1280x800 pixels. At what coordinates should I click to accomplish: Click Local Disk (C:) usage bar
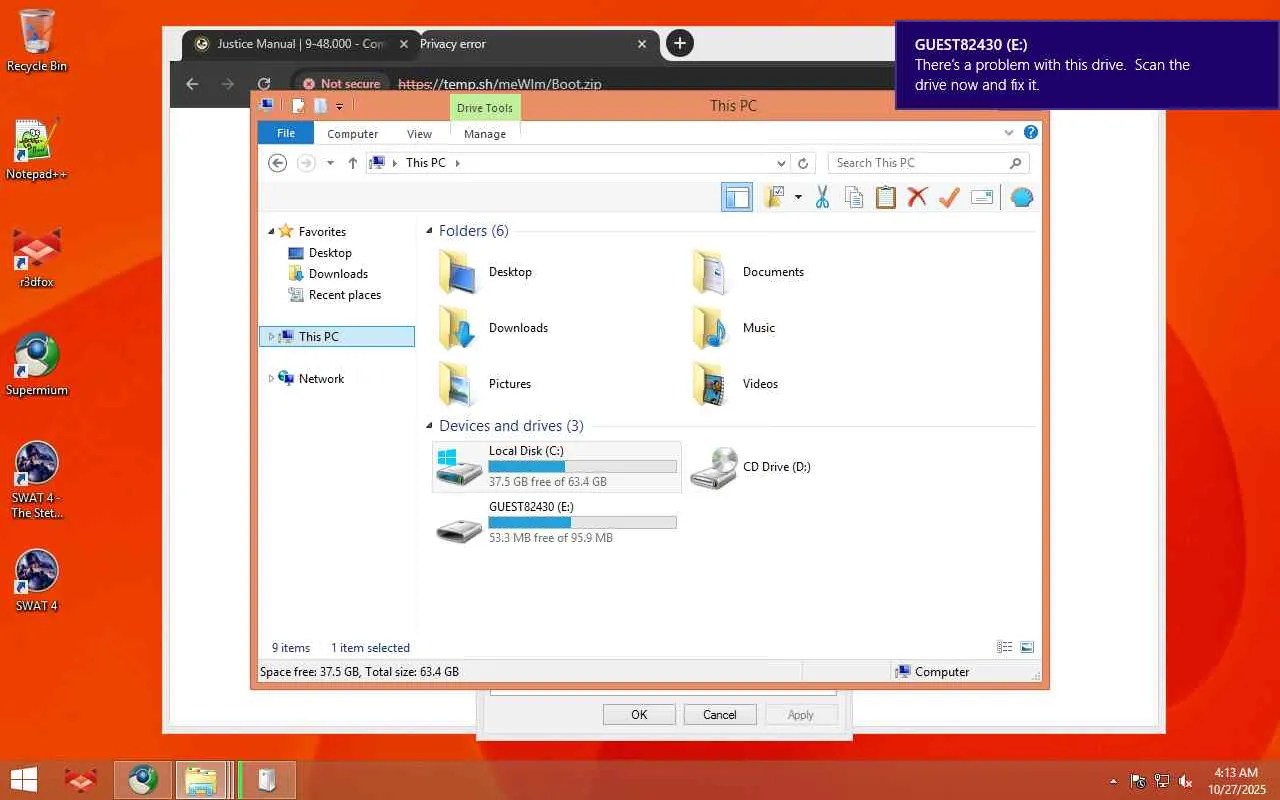pos(582,467)
